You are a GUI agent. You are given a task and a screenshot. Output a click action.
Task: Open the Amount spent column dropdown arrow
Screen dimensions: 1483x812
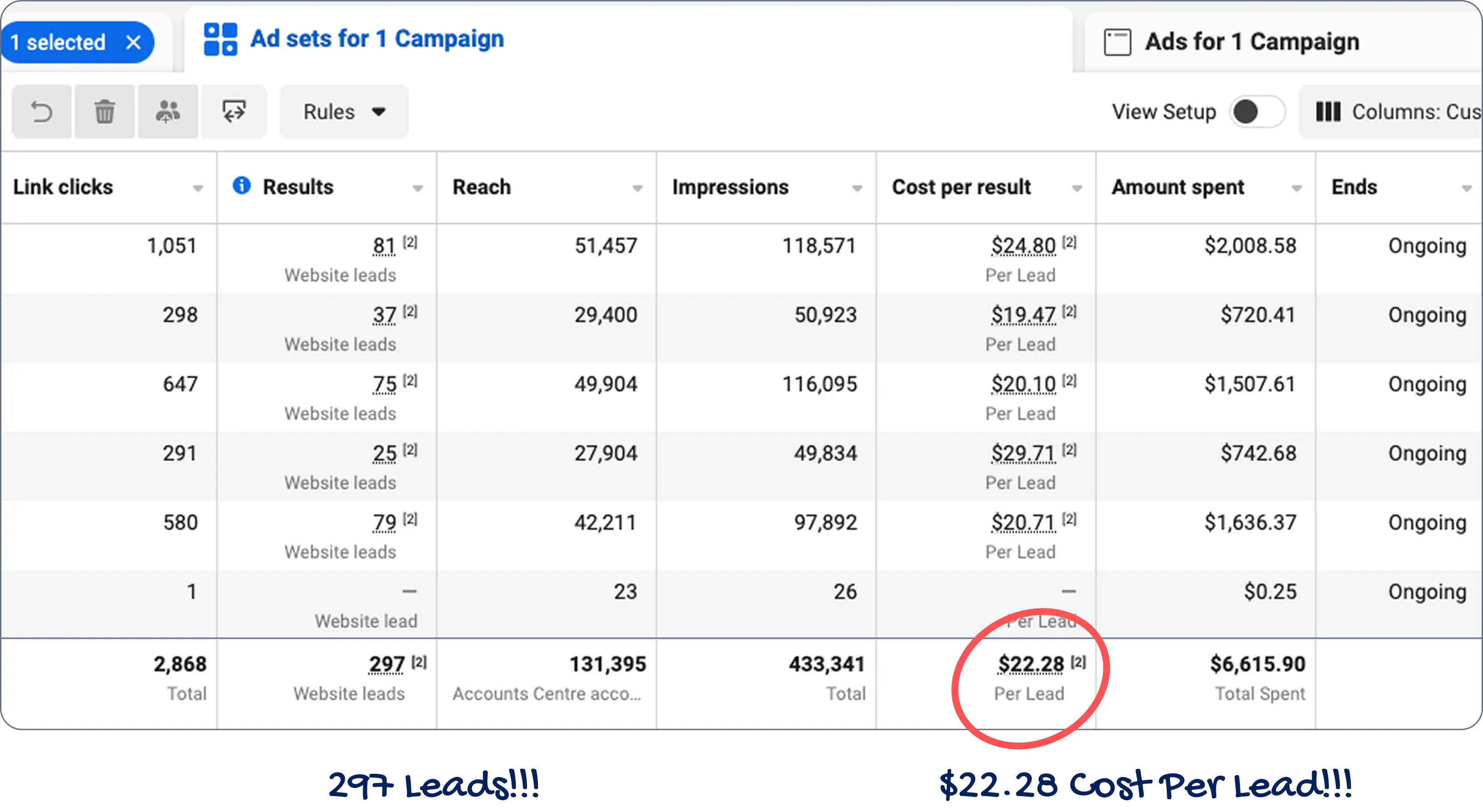[1296, 188]
